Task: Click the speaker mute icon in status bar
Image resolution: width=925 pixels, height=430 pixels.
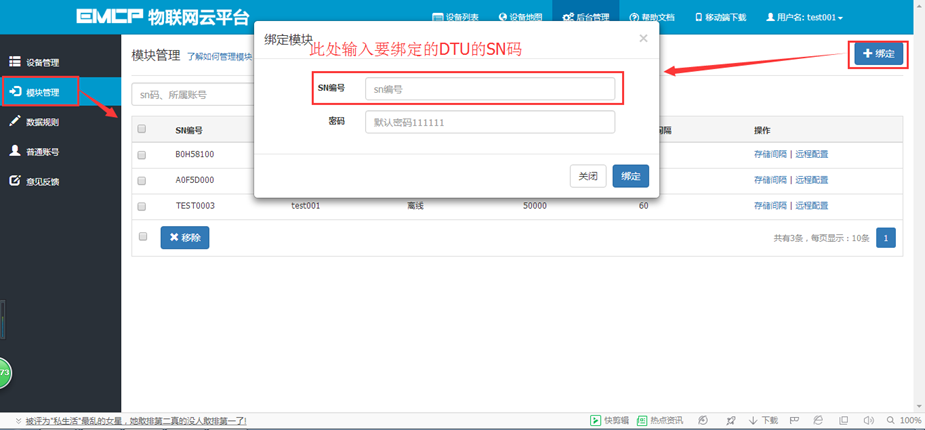Action: point(868,421)
